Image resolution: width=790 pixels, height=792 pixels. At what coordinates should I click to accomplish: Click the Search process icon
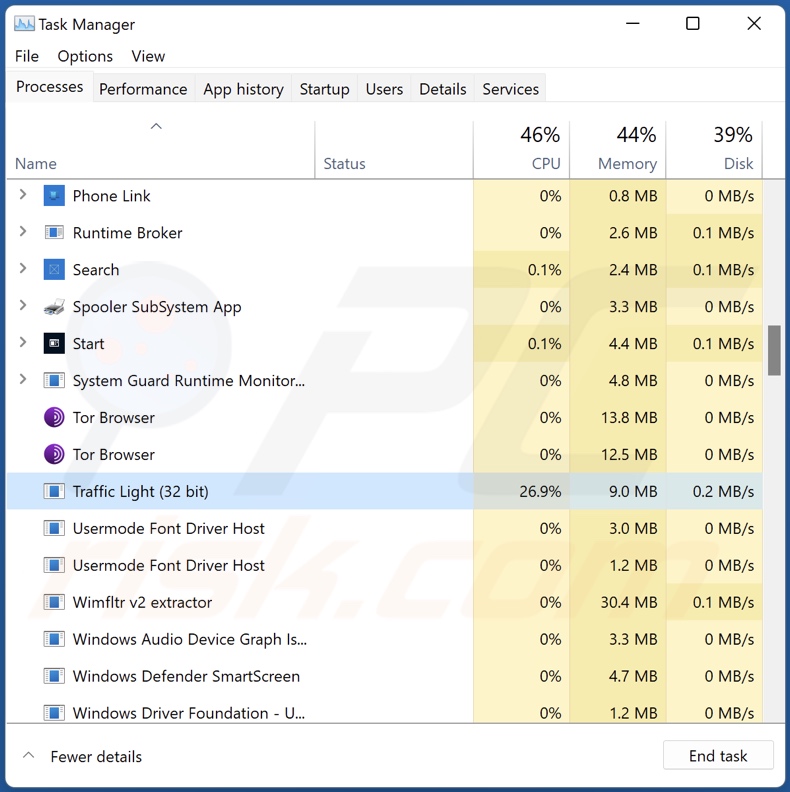tap(54, 270)
